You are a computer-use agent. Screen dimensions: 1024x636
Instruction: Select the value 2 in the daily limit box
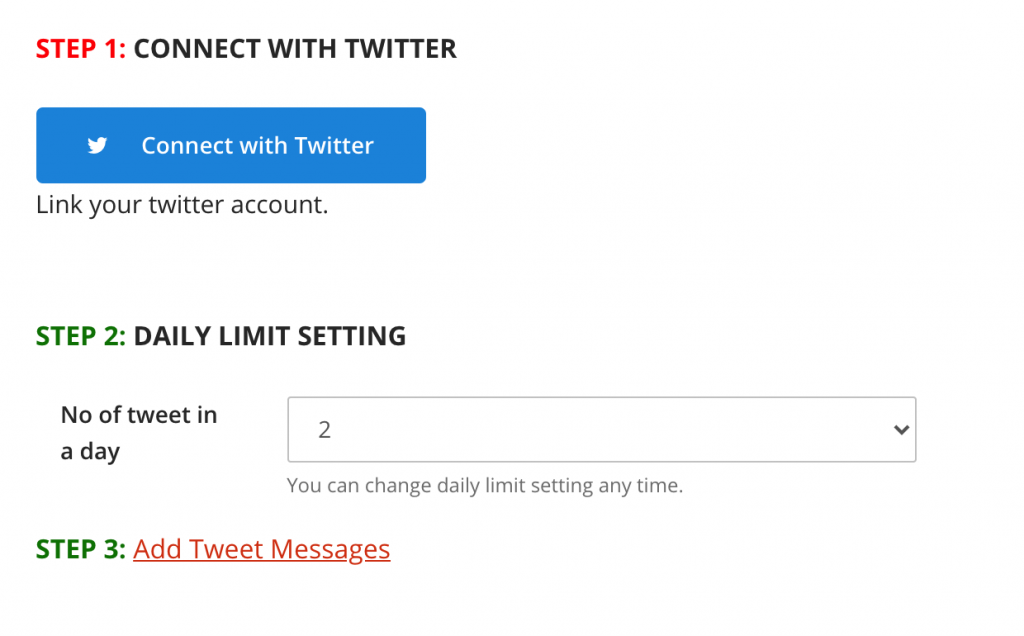tap(325, 430)
